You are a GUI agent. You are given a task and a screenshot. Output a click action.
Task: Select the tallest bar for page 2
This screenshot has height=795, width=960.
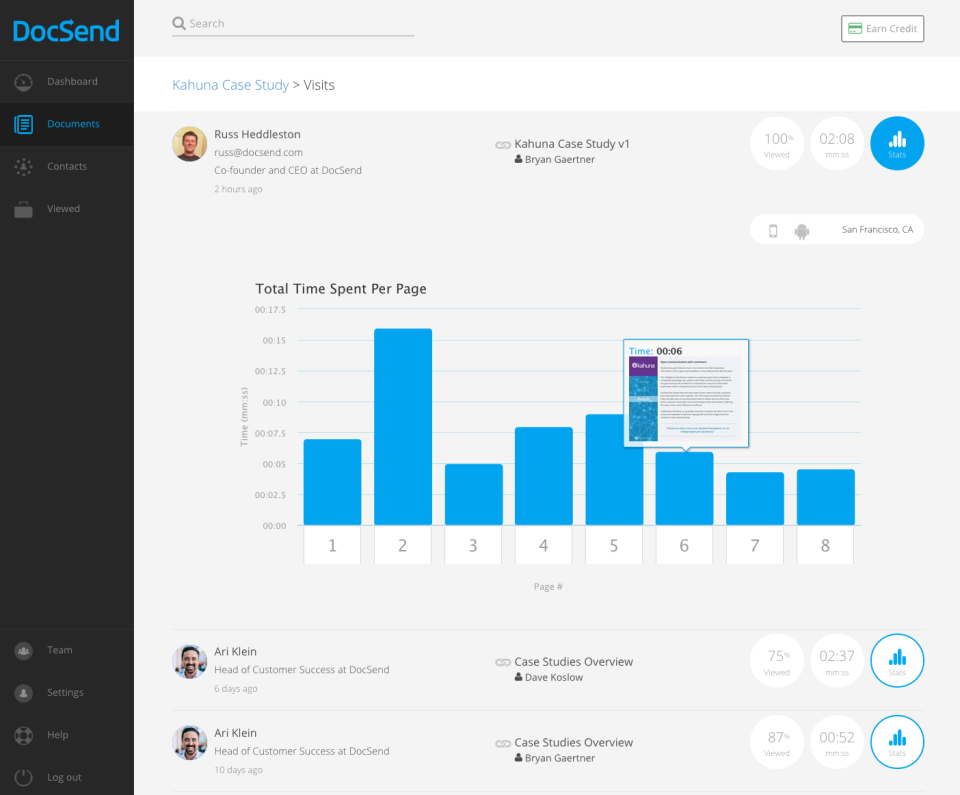[x=402, y=425]
